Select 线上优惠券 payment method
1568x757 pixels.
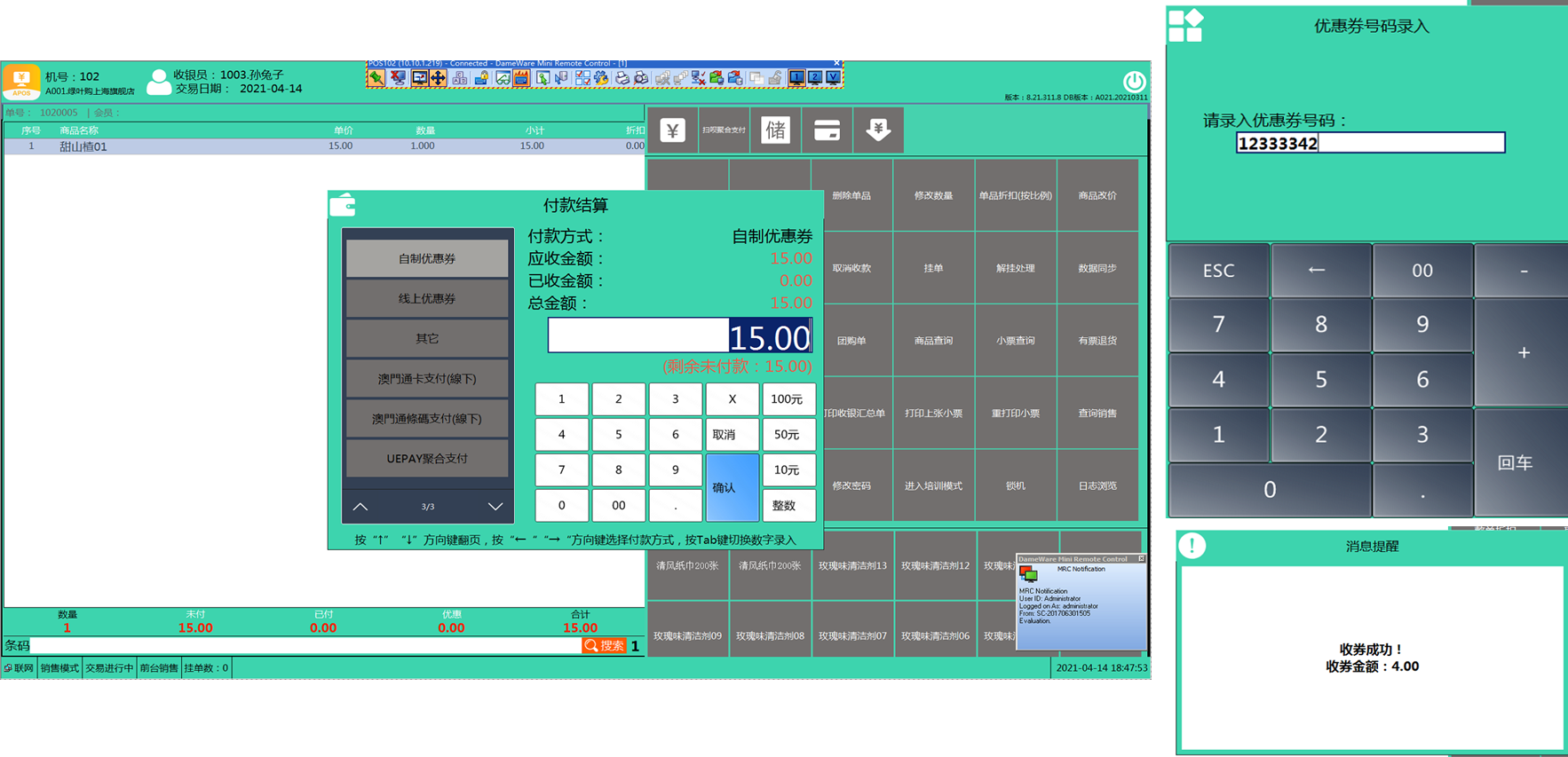[427, 299]
